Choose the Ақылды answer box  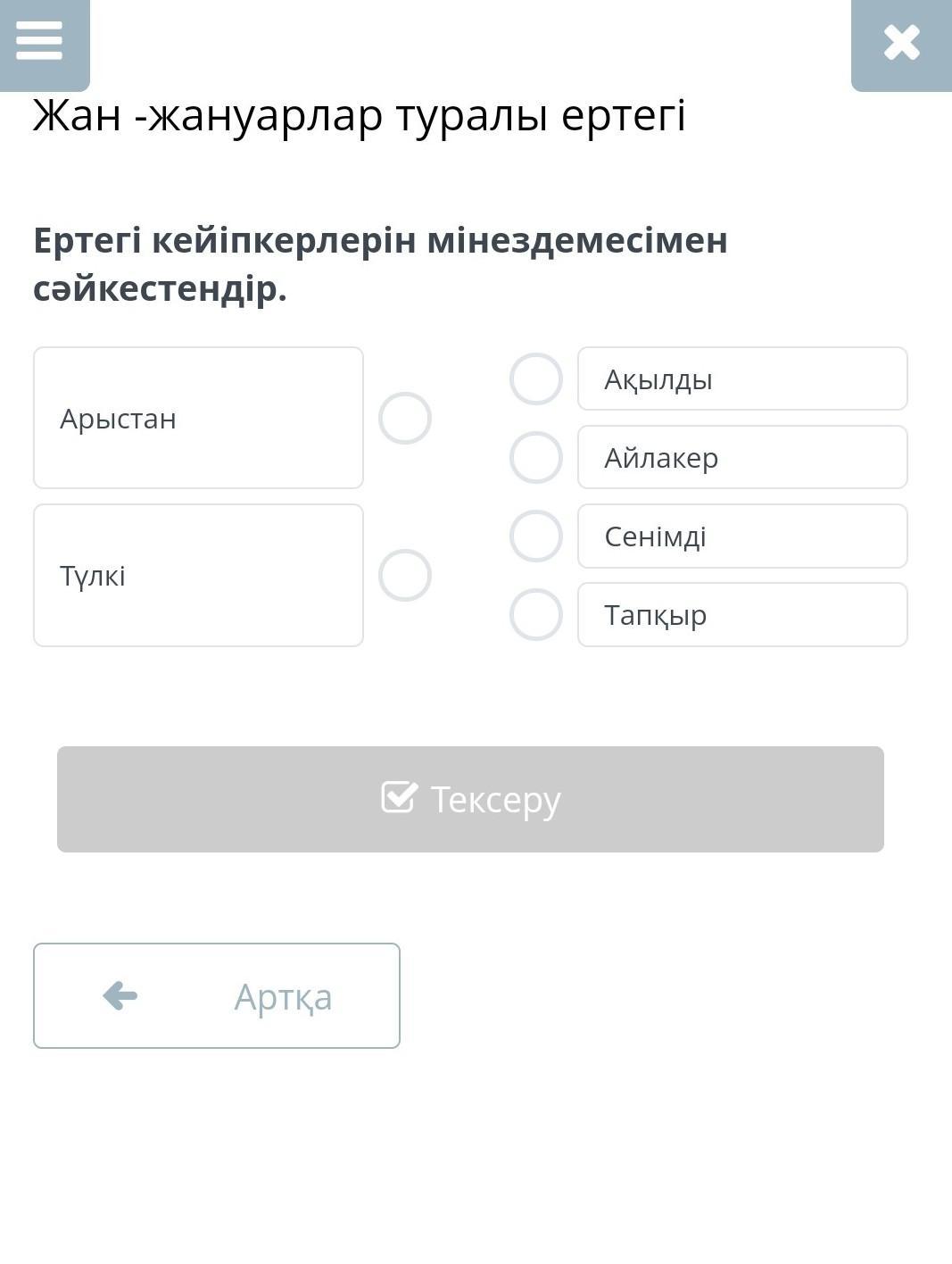(x=742, y=379)
